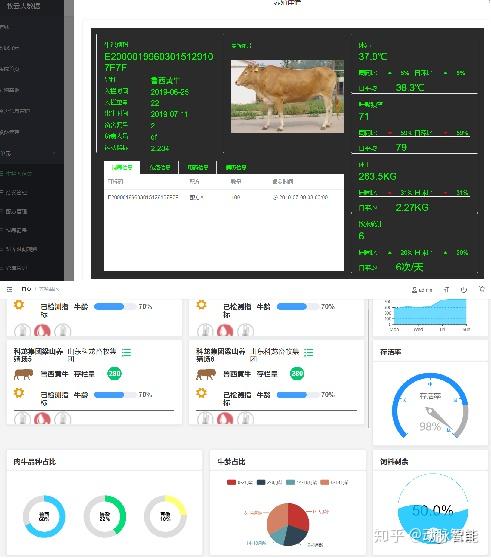Open the green list icon on left farm card
This screenshot has width=491, height=558.
point(126,352)
